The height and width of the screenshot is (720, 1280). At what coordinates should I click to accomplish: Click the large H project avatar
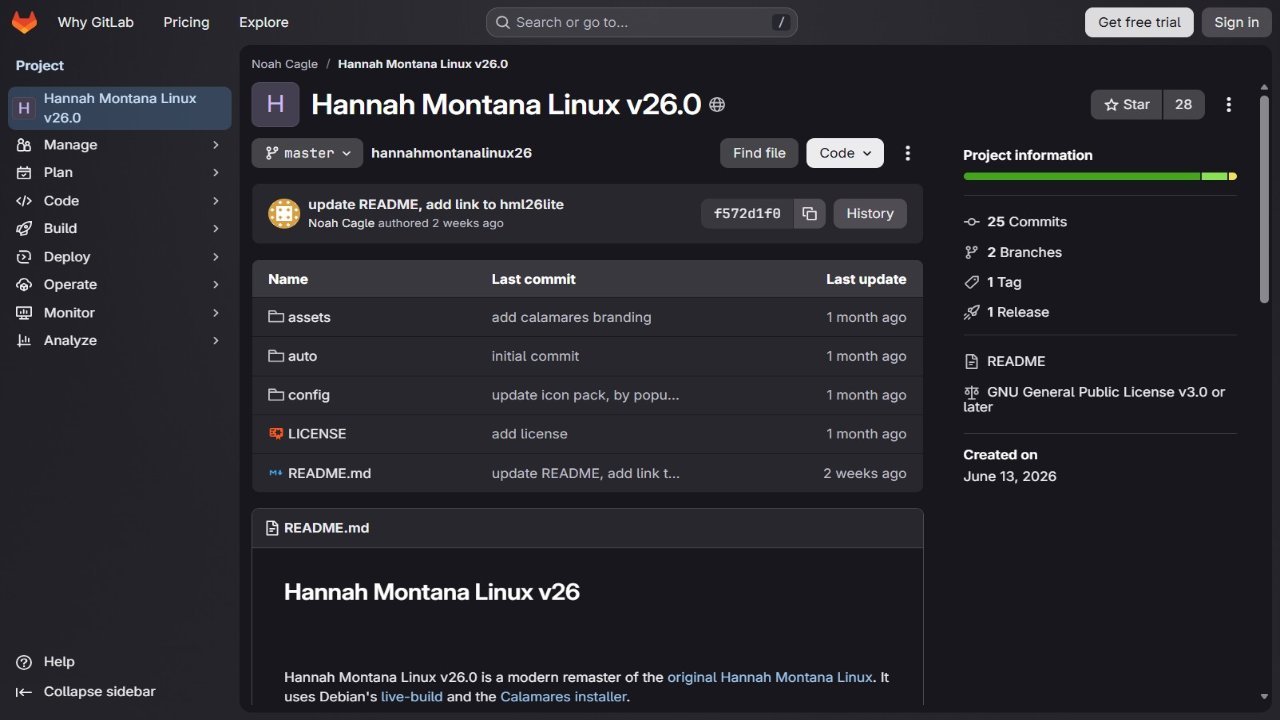click(275, 104)
